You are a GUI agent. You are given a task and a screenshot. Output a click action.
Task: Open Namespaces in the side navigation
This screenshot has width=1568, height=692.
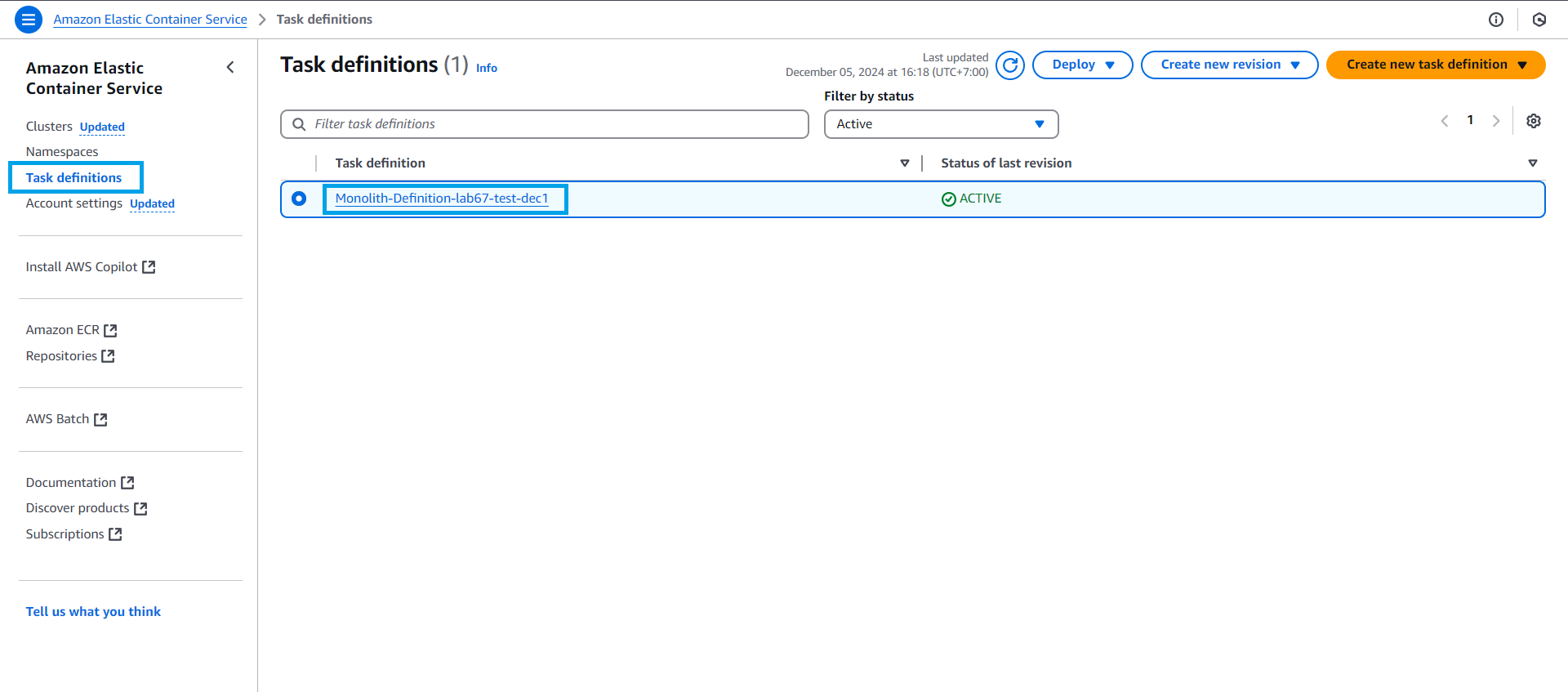pyautogui.click(x=62, y=152)
